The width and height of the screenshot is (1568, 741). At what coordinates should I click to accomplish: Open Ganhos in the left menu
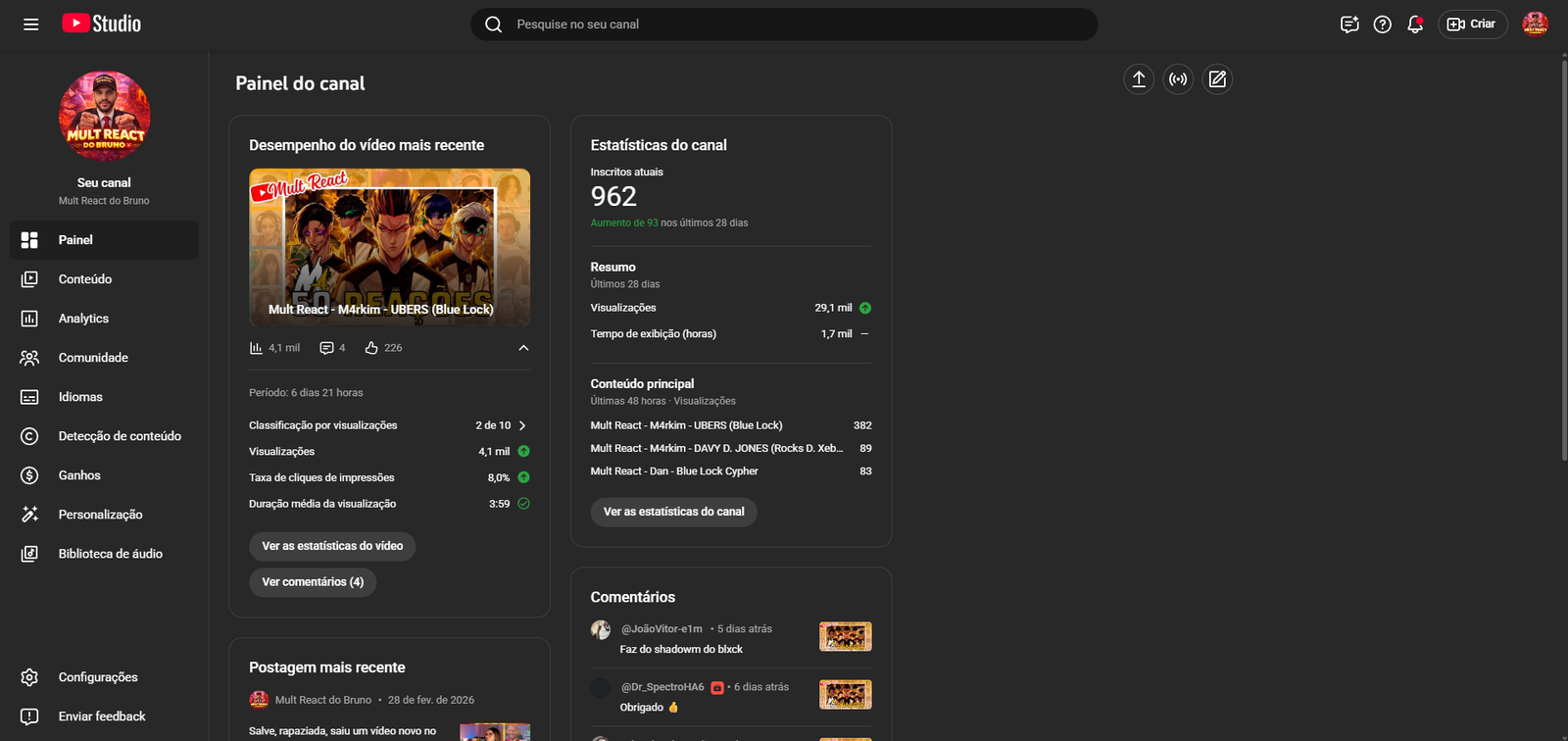tap(79, 475)
